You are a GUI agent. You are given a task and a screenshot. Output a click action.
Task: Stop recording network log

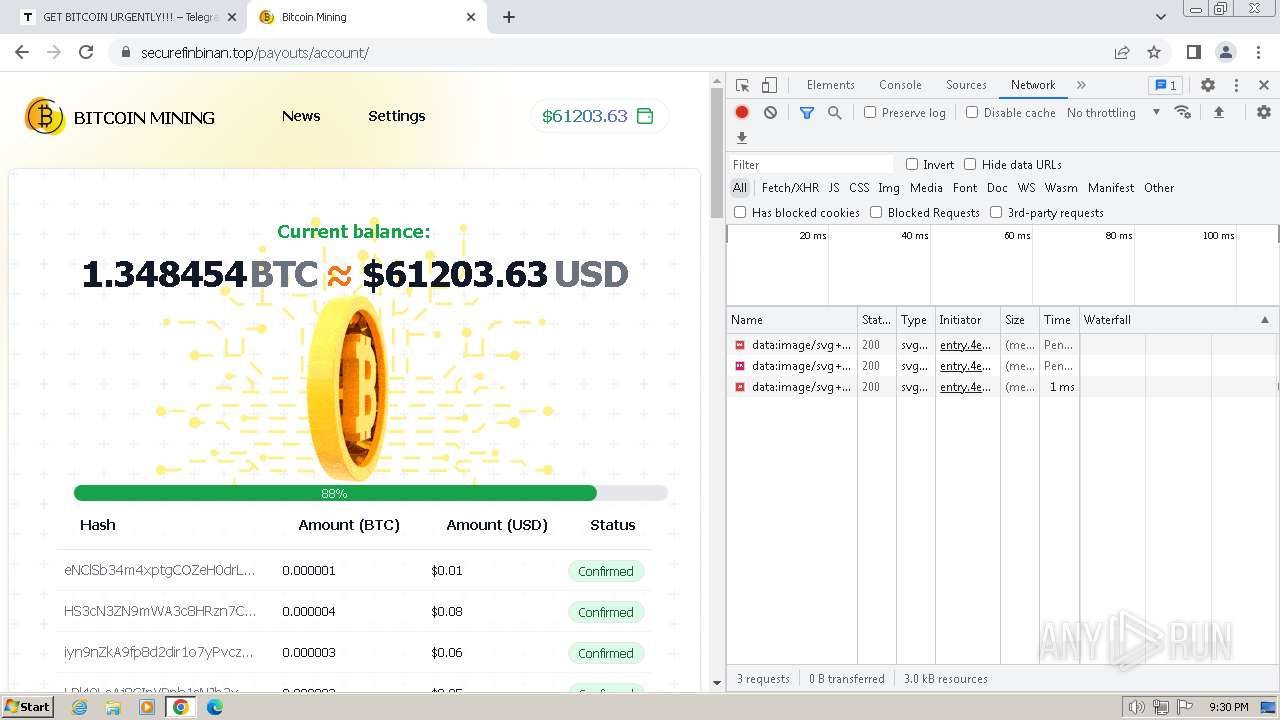[742, 113]
